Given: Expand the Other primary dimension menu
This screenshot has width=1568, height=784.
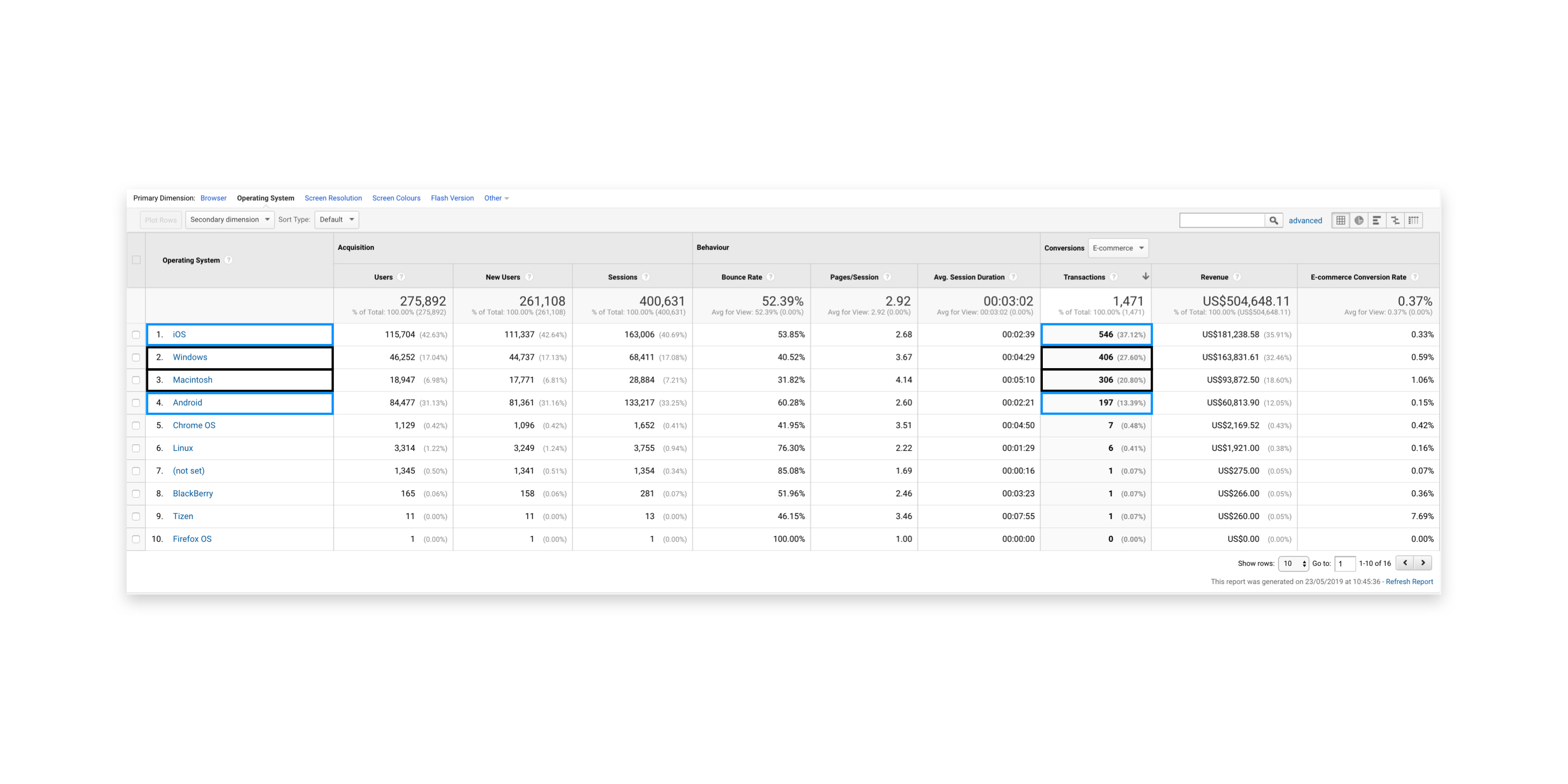Looking at the screenshot, I should point(496,198).
